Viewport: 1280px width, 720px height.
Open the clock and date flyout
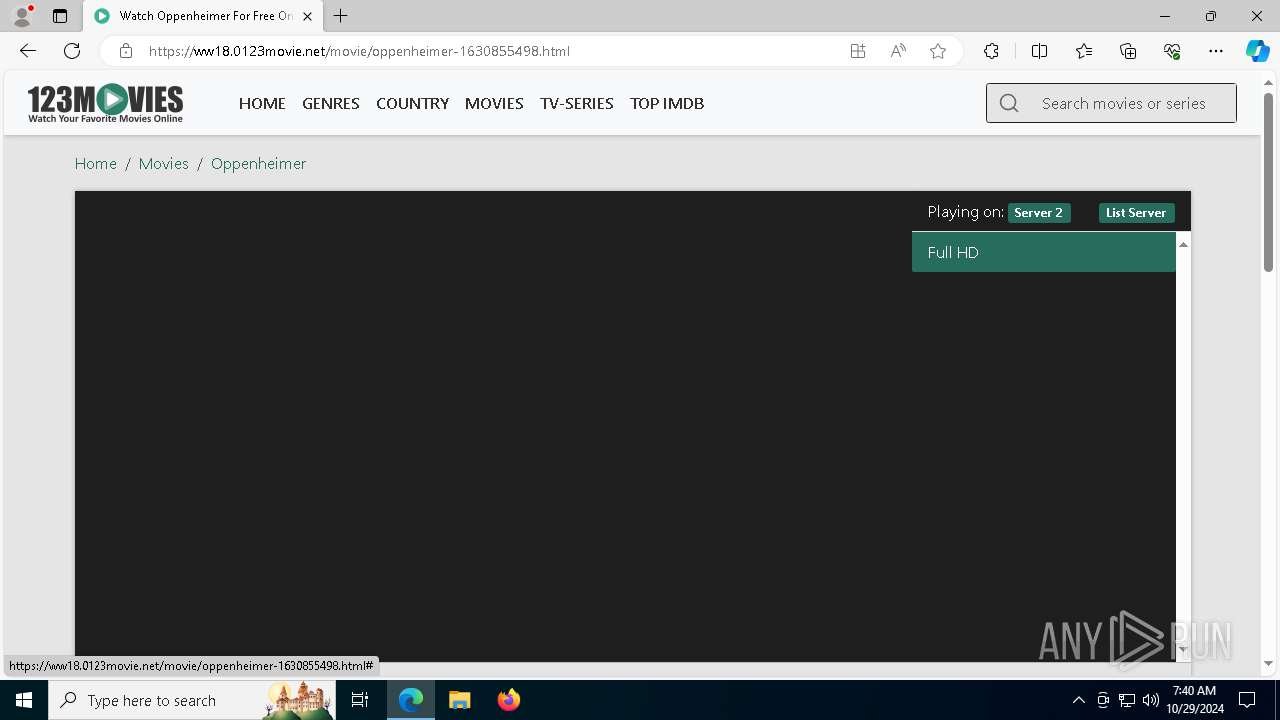point(1194,700)
